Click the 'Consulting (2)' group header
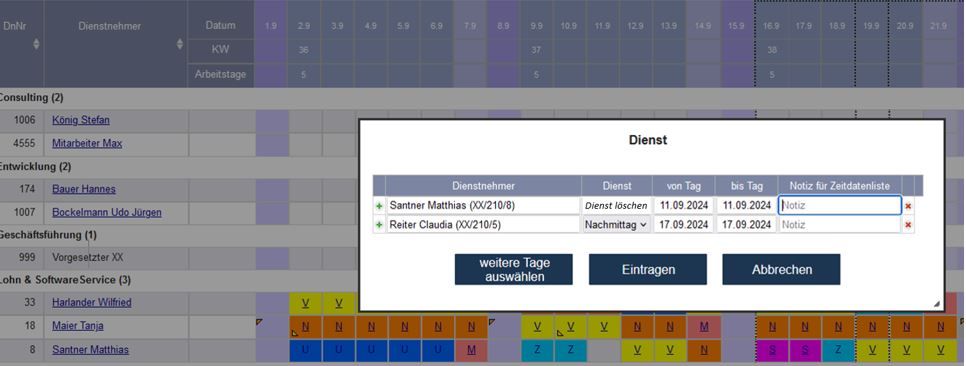Viewport: 966px width, 366px height. [x=31, y=97]
